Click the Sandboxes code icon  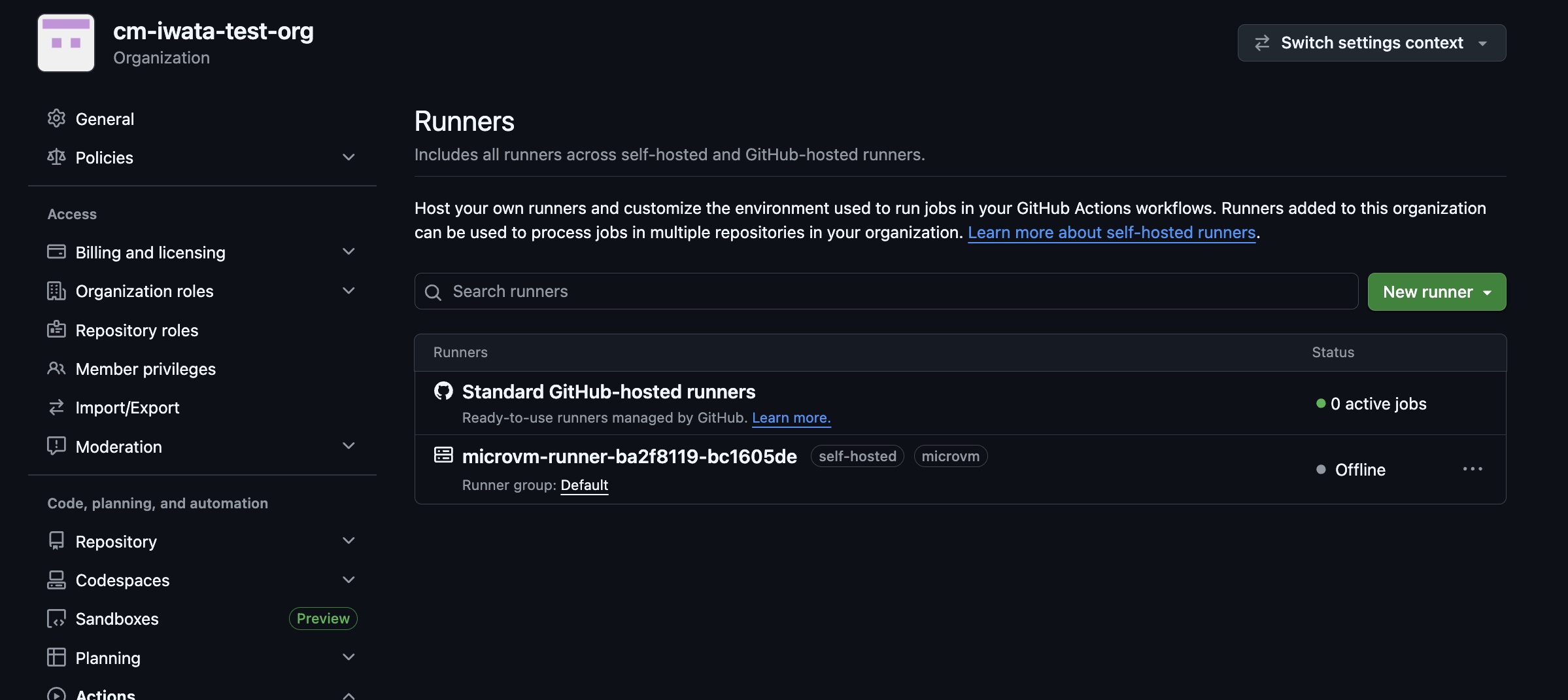click(56, 618)
